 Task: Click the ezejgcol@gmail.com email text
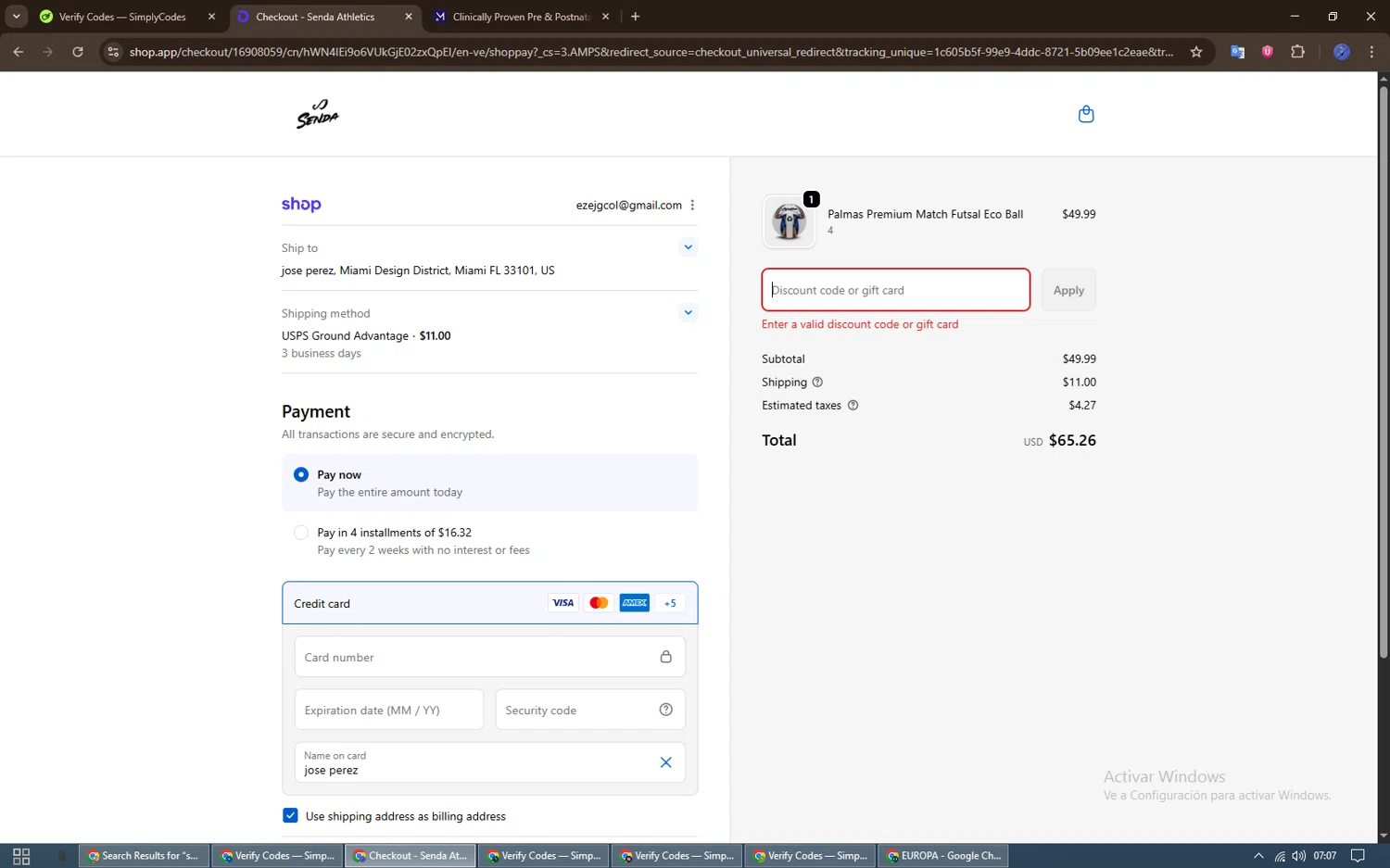[x=628, y=205]
